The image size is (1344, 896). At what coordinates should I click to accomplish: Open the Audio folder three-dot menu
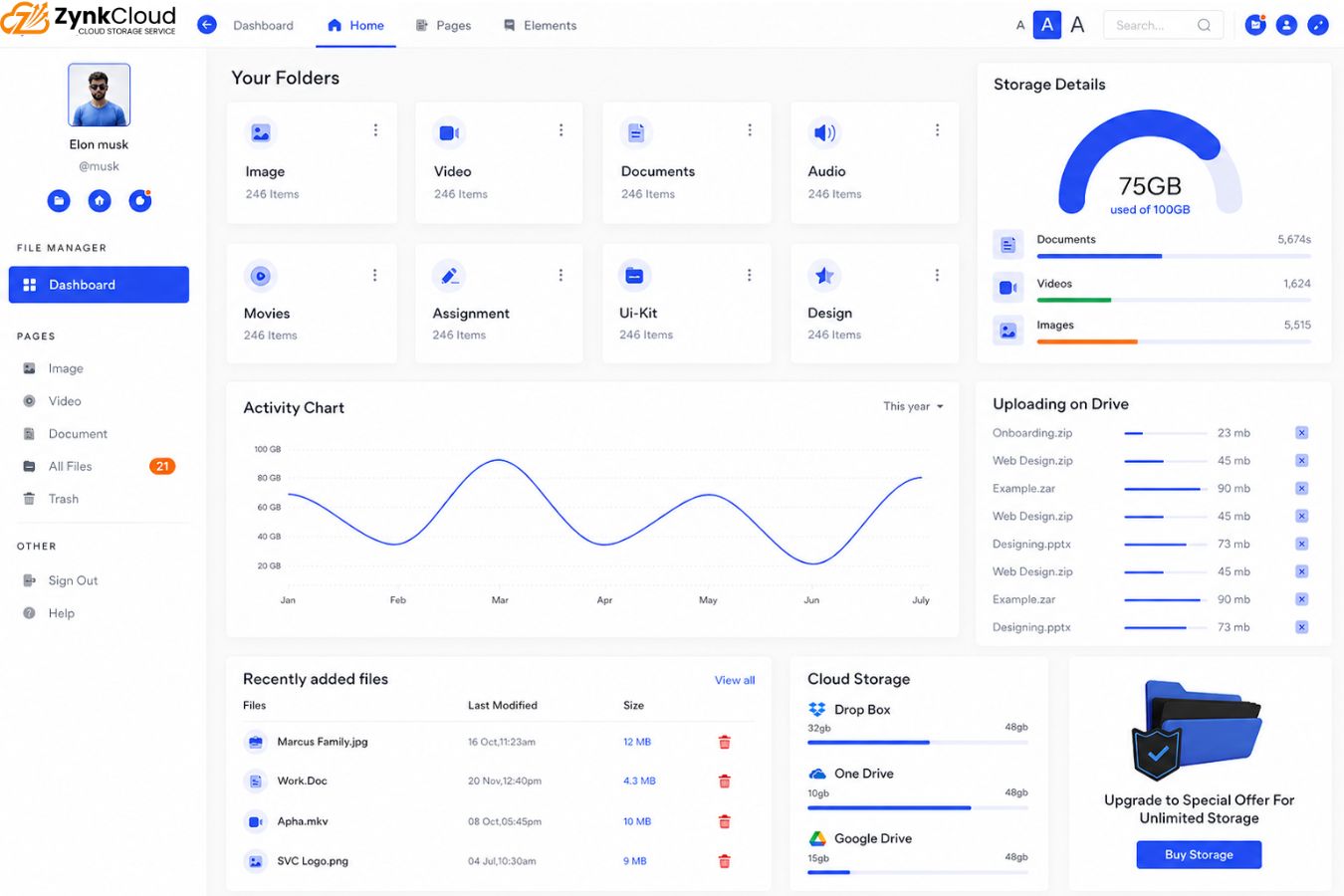[937, 130]
